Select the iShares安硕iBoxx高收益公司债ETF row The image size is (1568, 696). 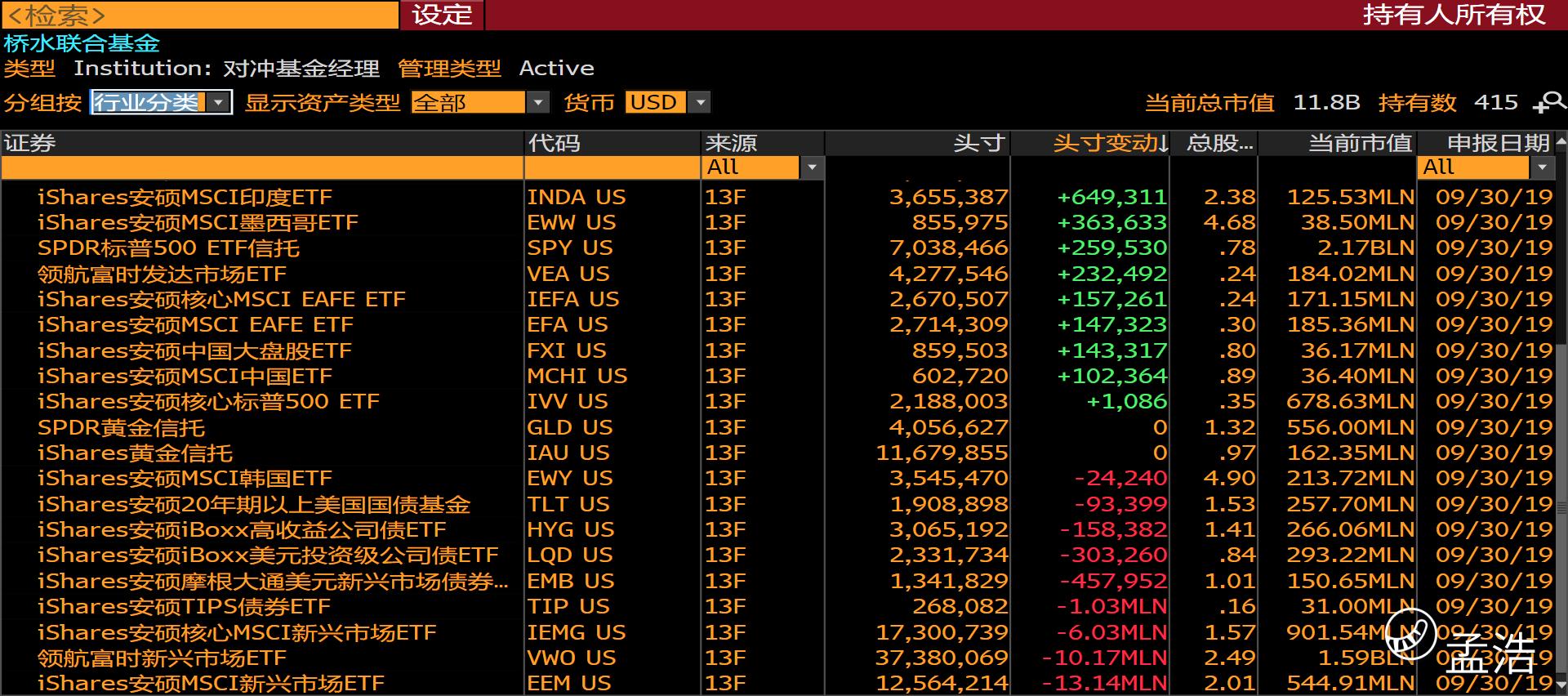[x=778, y=529]
